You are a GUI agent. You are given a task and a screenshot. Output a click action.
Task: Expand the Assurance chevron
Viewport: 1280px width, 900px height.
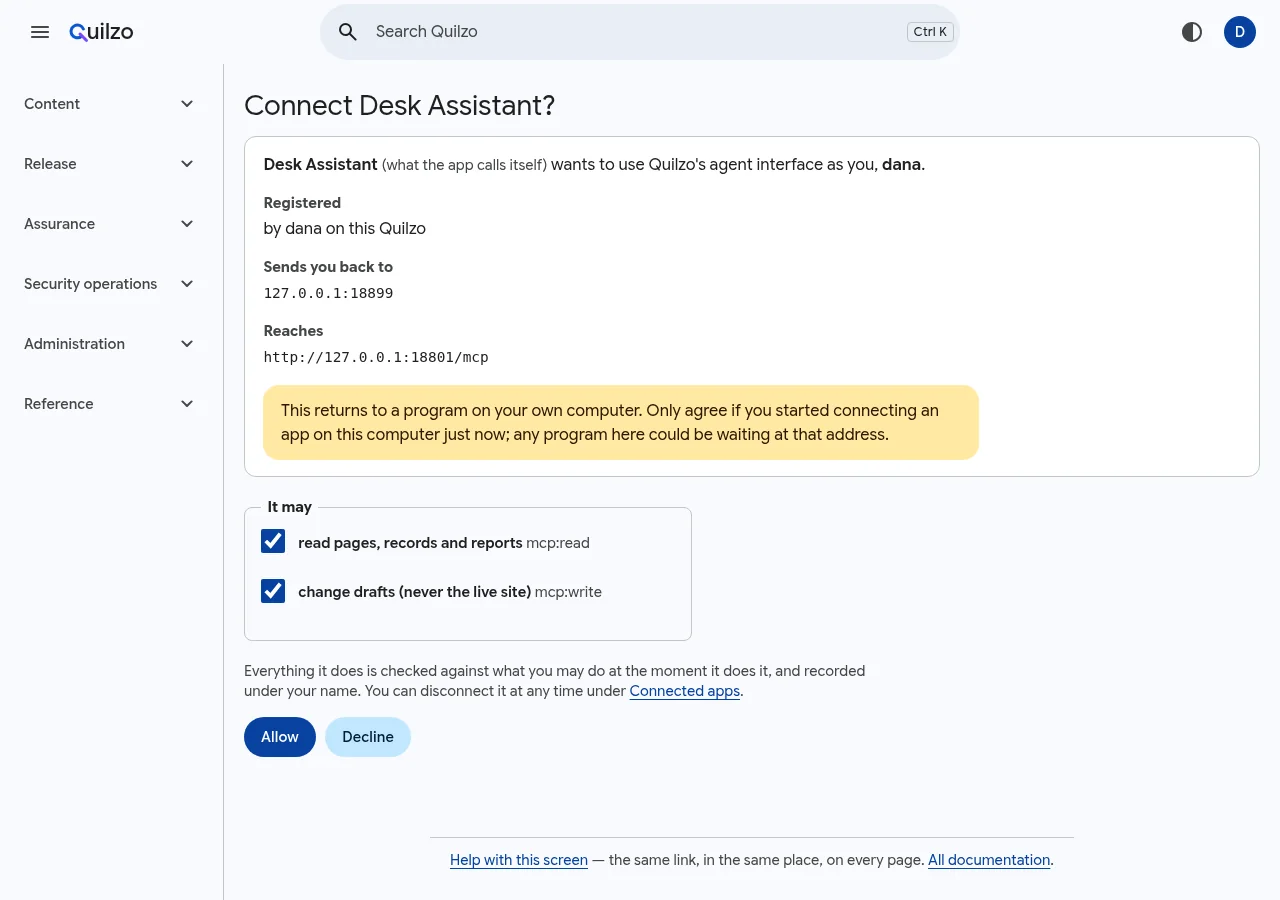187,224
